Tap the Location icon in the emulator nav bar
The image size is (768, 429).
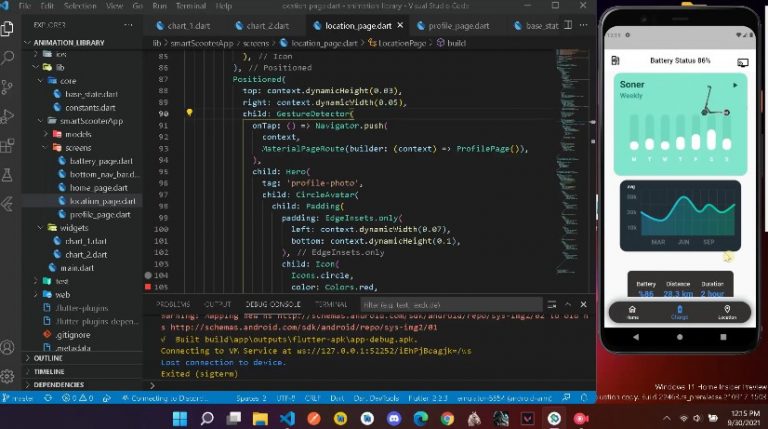coord(727,312)
